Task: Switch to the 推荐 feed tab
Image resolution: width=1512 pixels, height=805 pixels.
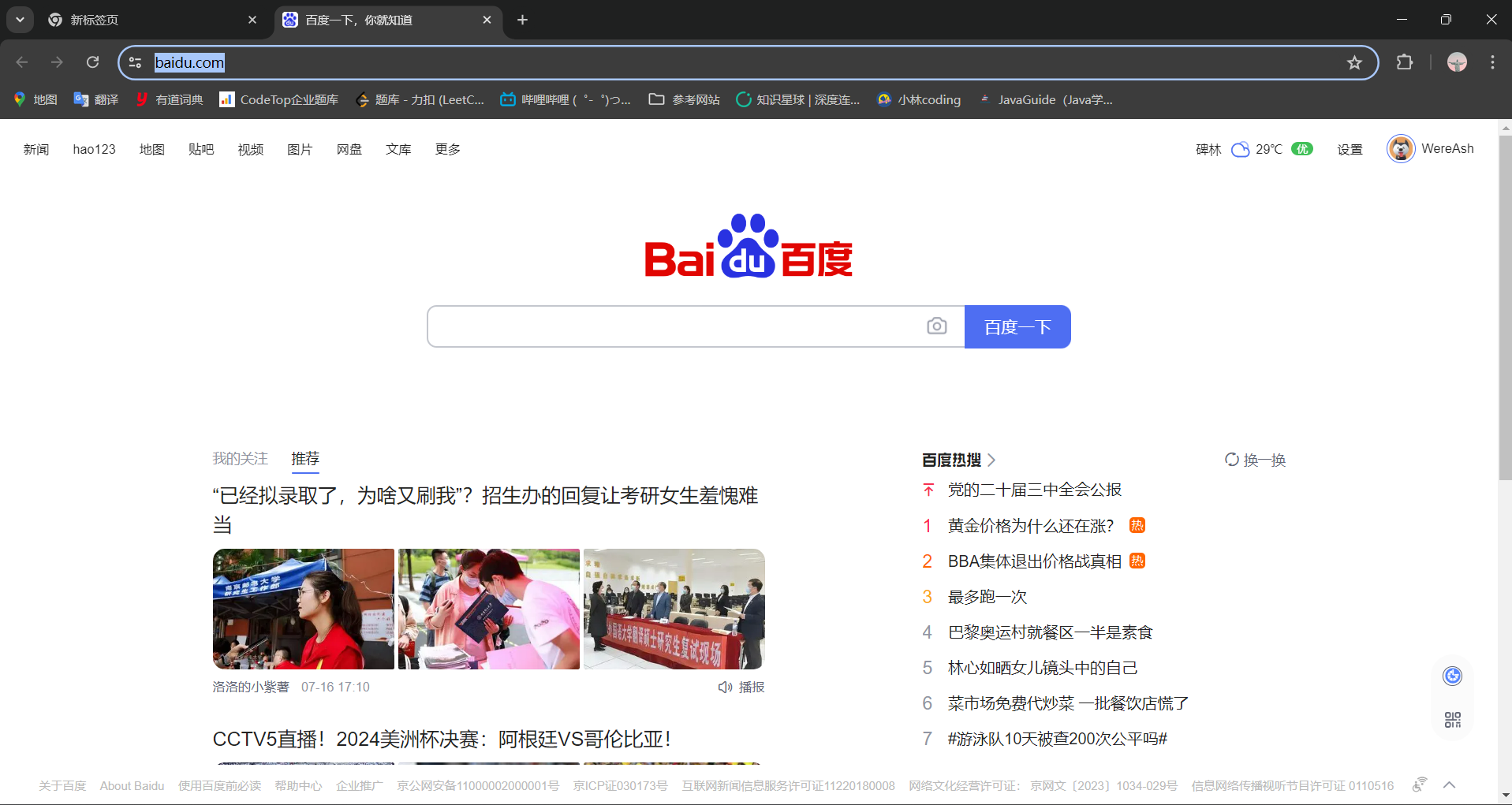Action: (305, 458)
